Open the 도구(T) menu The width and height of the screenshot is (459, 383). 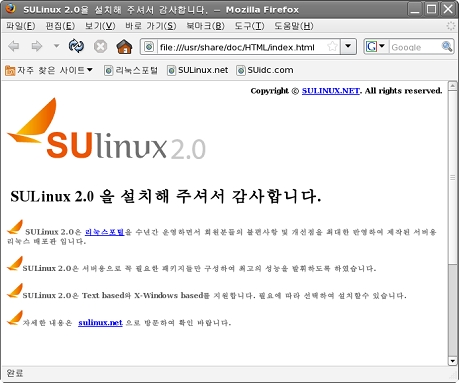[249, 26]
